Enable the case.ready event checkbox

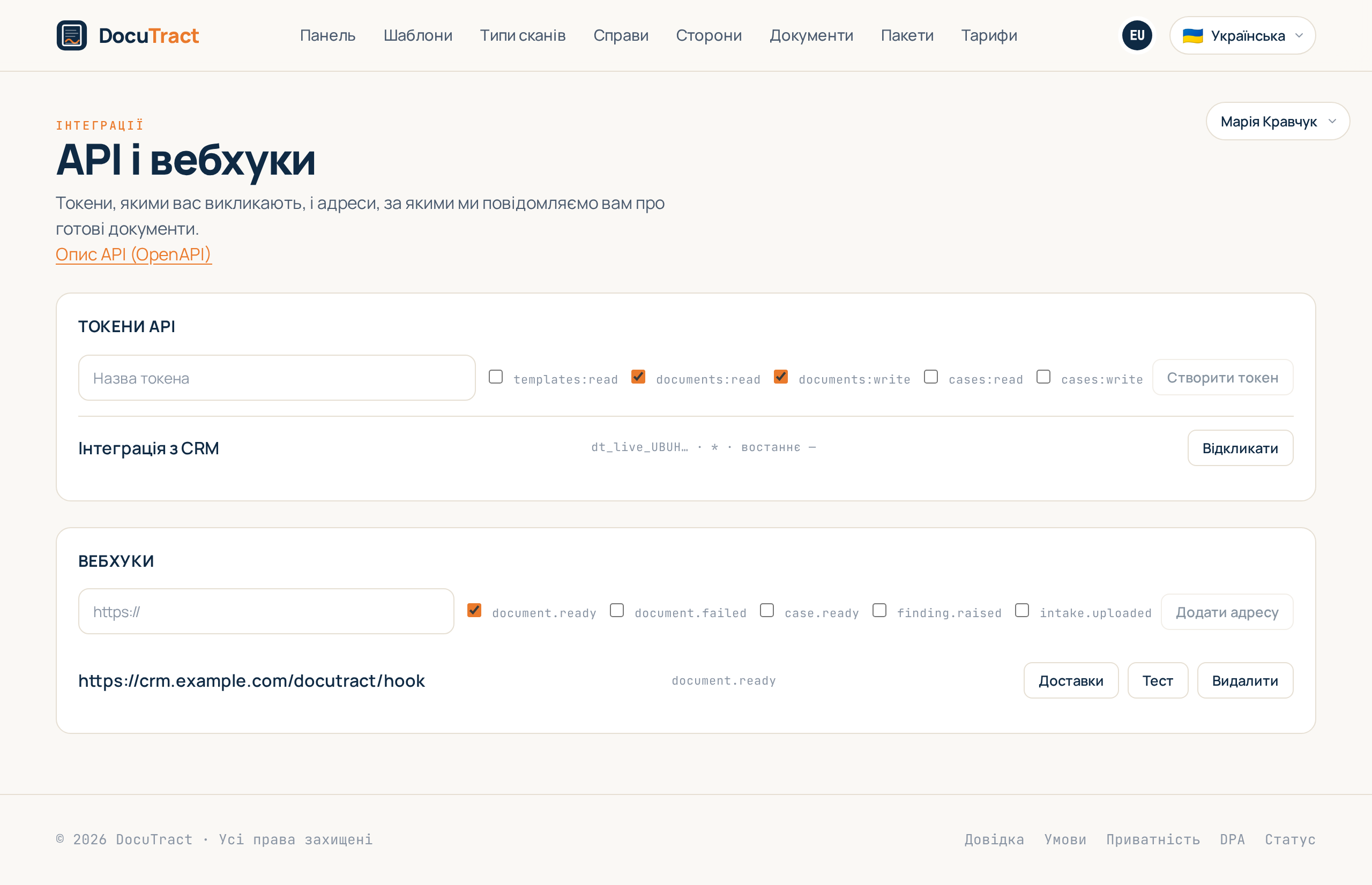(x=767, y=610)
